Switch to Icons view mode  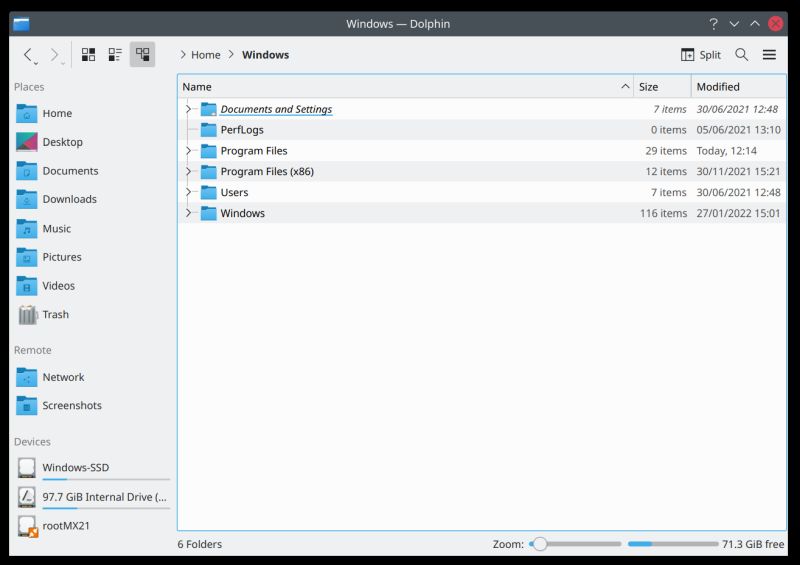coord(89,55)
